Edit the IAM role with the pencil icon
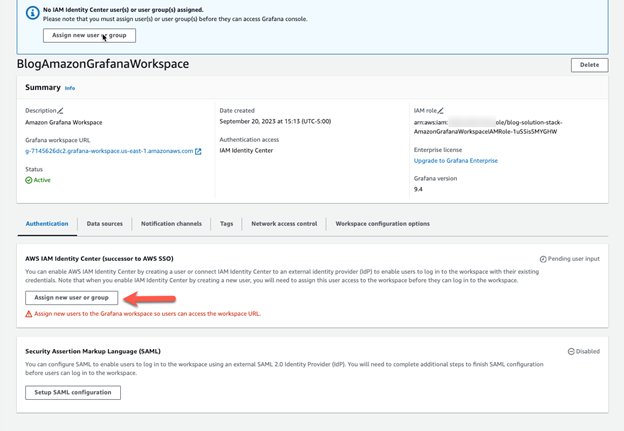This screenshot has width=624, height=431. [x=441, y=111]
